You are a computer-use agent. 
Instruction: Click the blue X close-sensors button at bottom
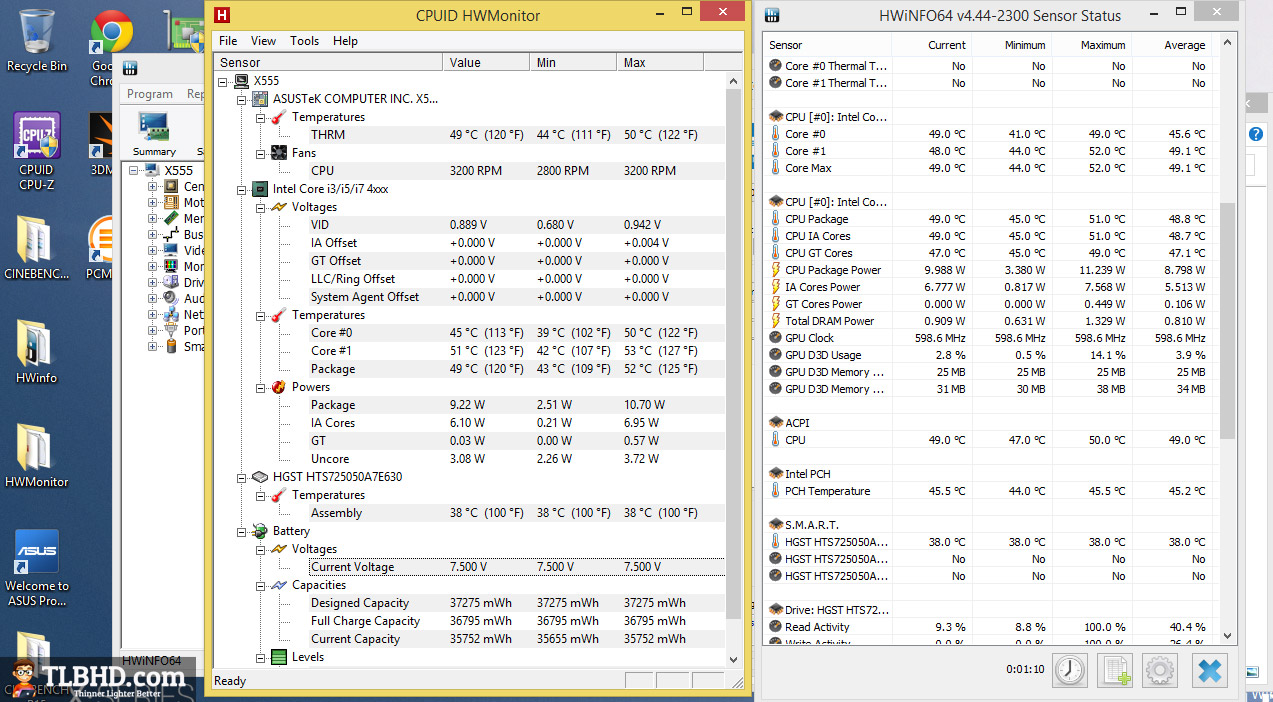tap(1209, 670)
